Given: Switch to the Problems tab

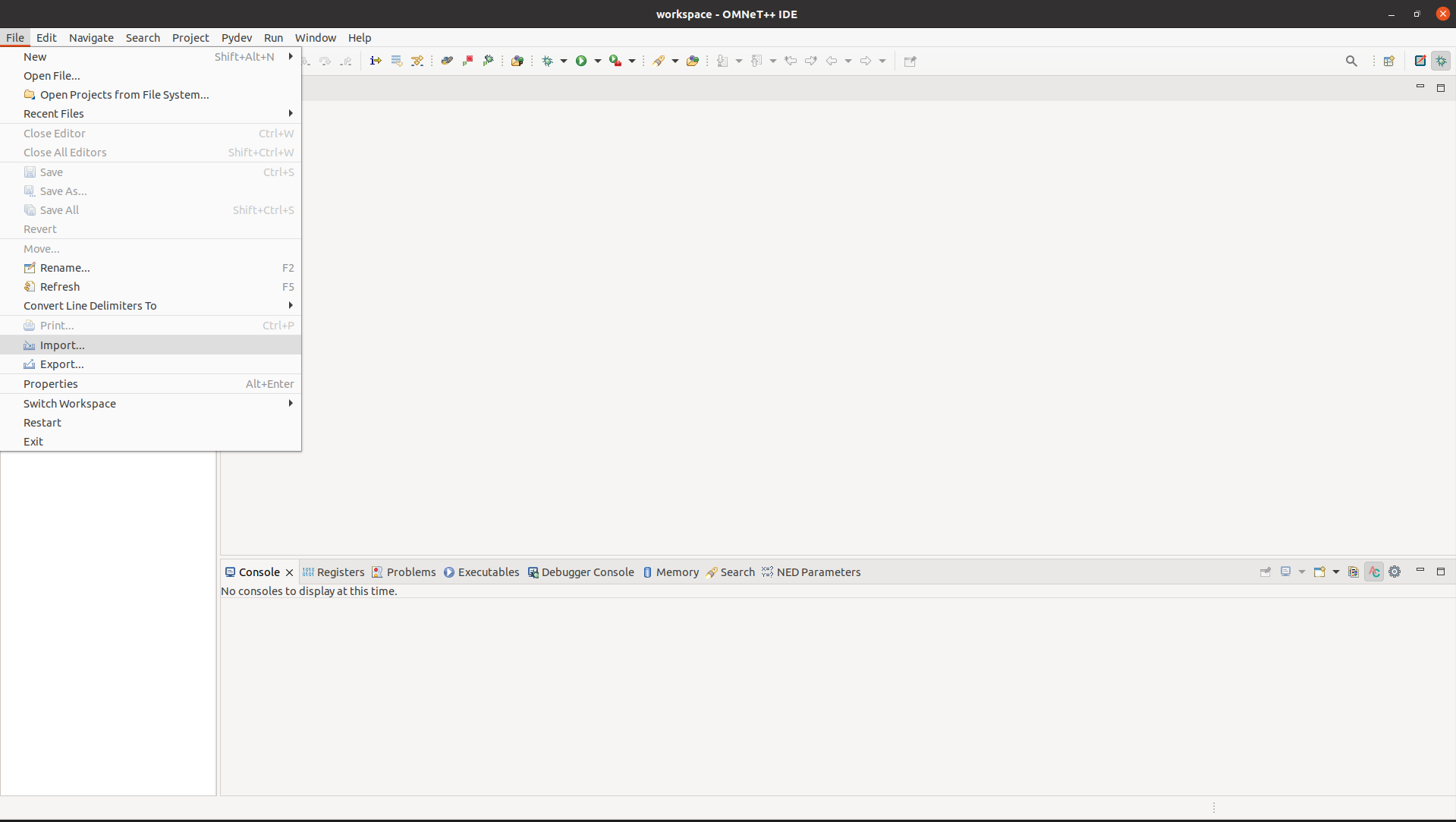Looking at the screenshot, I should (404, 572).
